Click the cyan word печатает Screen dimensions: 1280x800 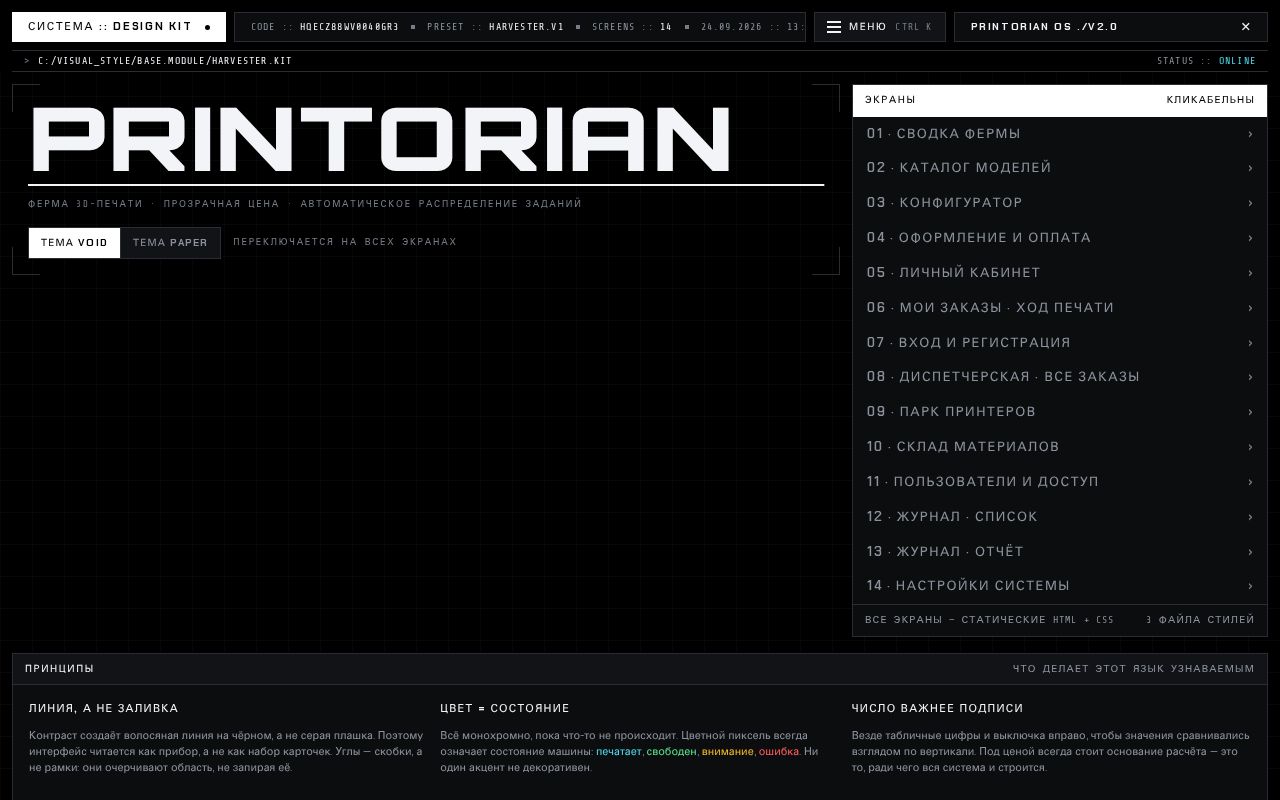[619, 752]
